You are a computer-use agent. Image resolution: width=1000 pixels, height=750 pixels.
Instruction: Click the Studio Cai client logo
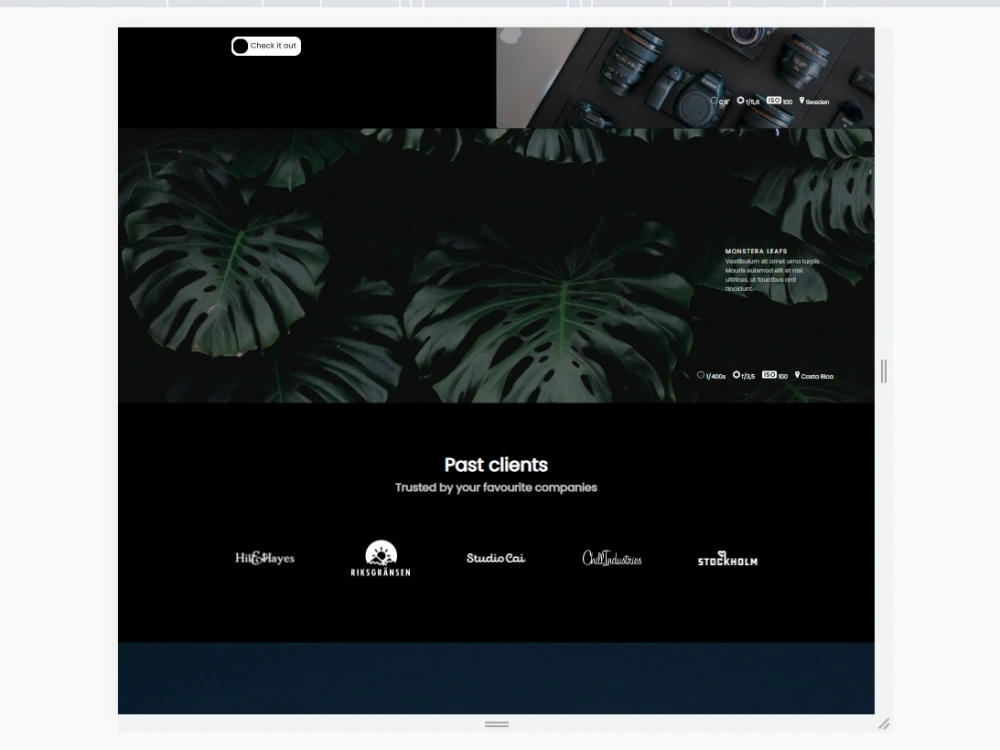pos(496,558)
